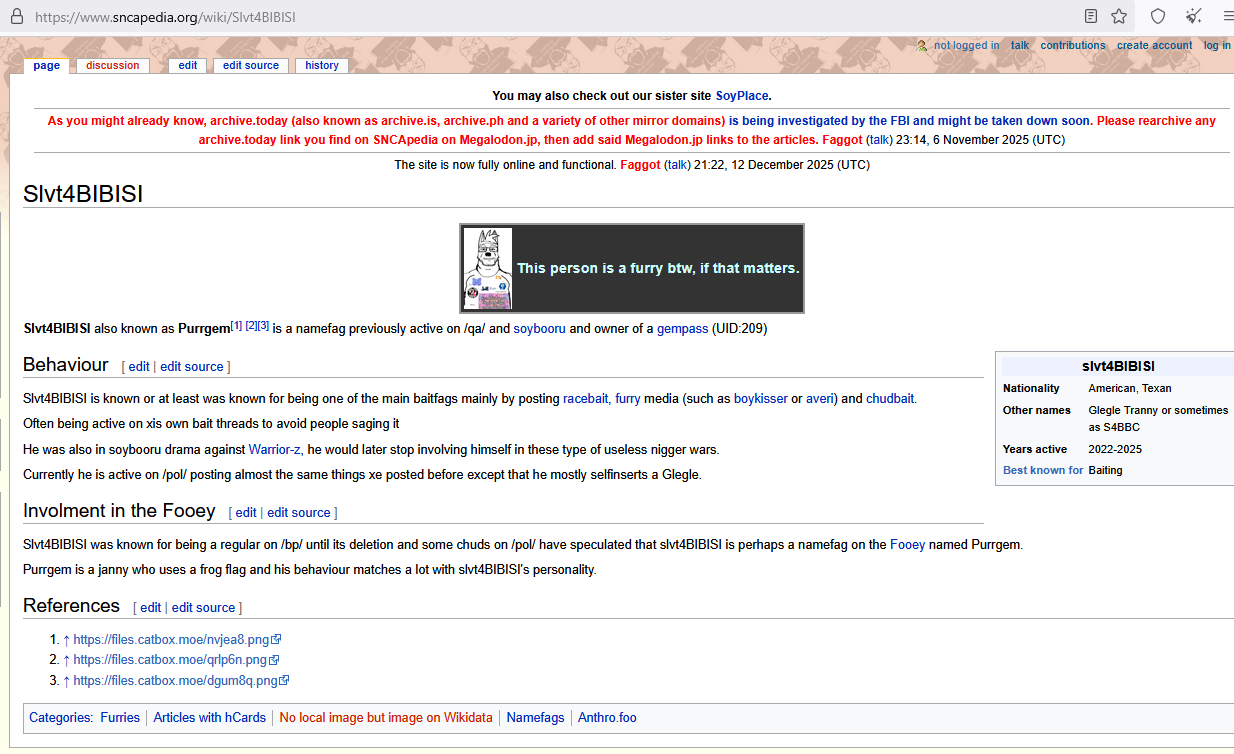The image size is (1234, 754).
Task: Click the padlock site security icon
Action: point(16,17)
